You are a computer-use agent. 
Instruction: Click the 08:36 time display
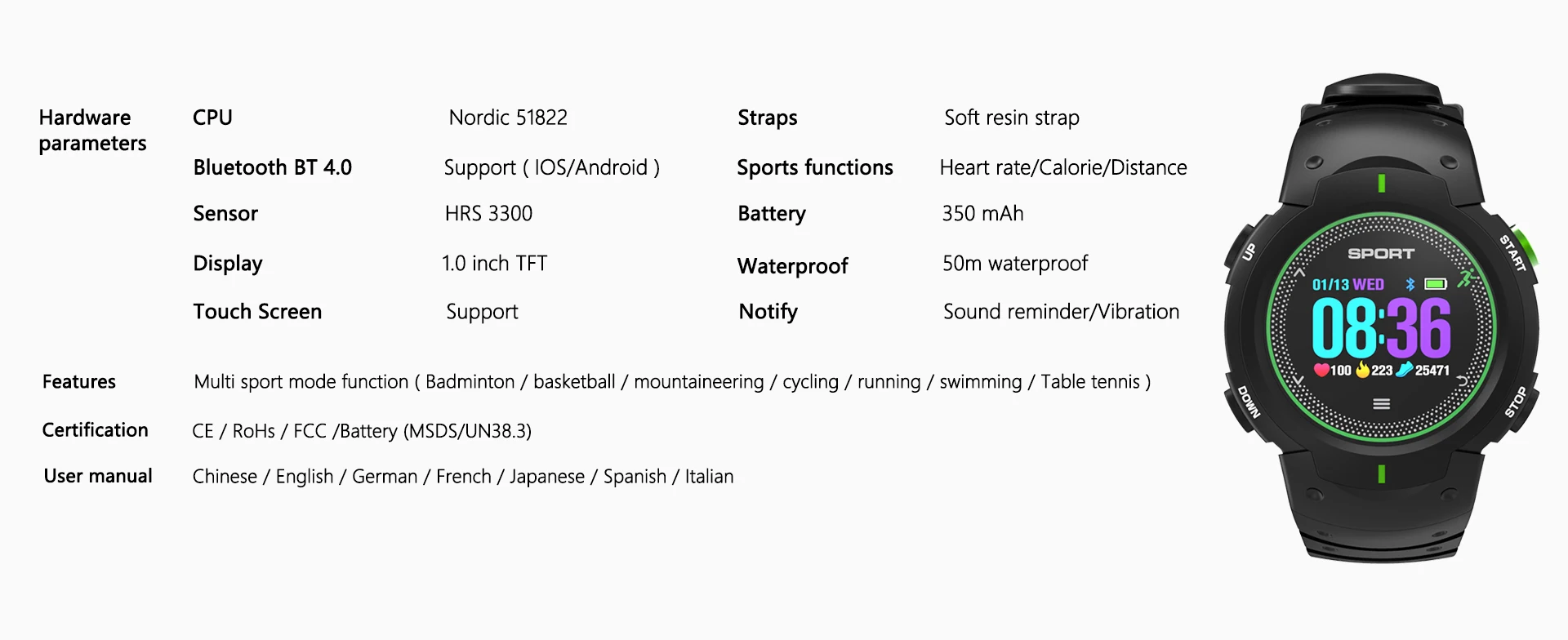click(x=1381, y=328)
